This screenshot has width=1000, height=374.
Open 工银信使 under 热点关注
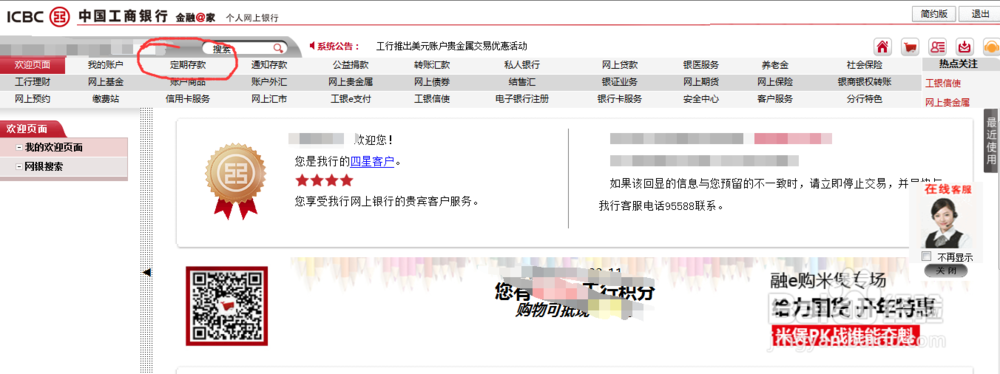pyautogui.click(x=943, y=83)
